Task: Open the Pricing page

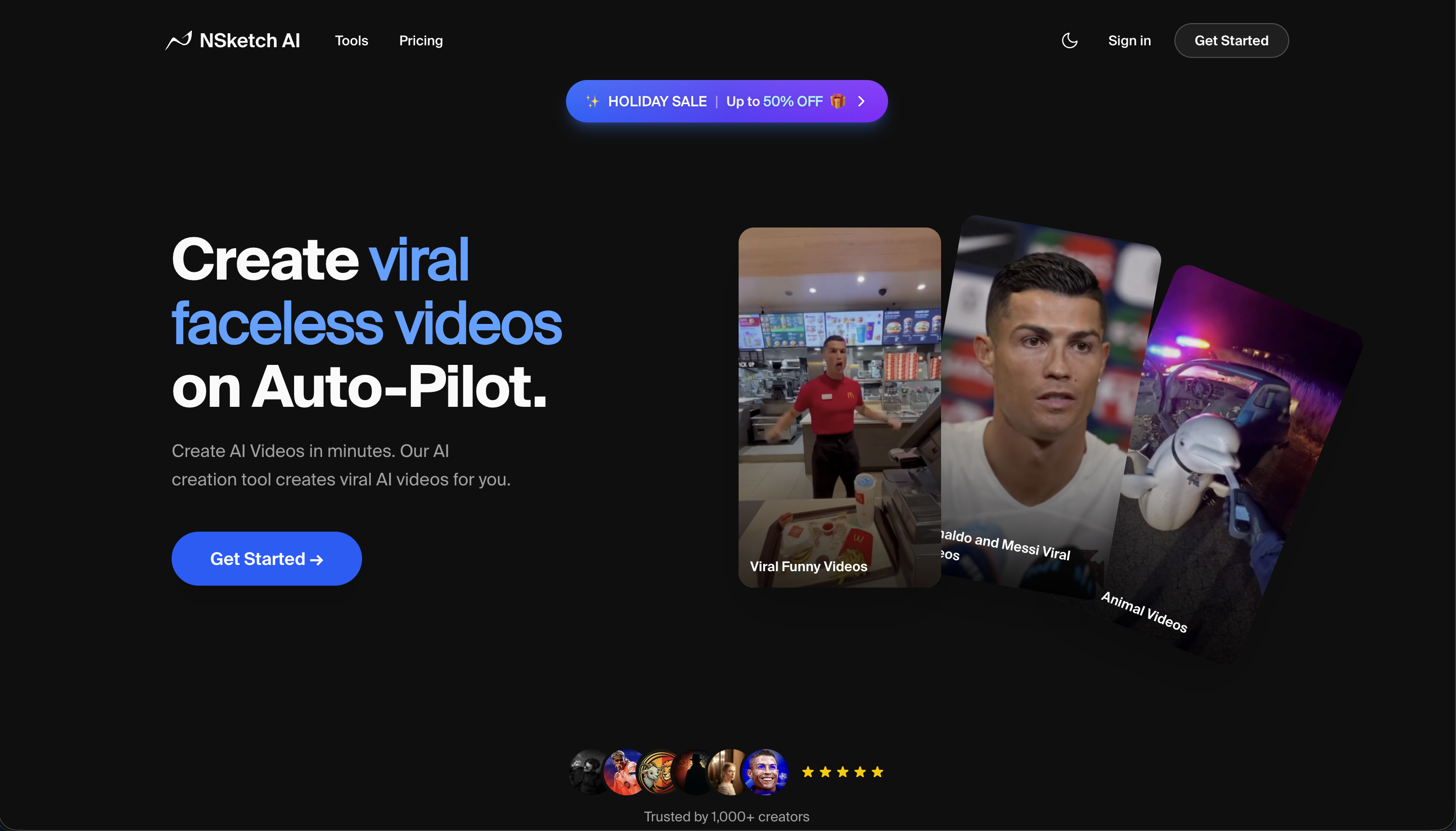Action: point(420,40)
